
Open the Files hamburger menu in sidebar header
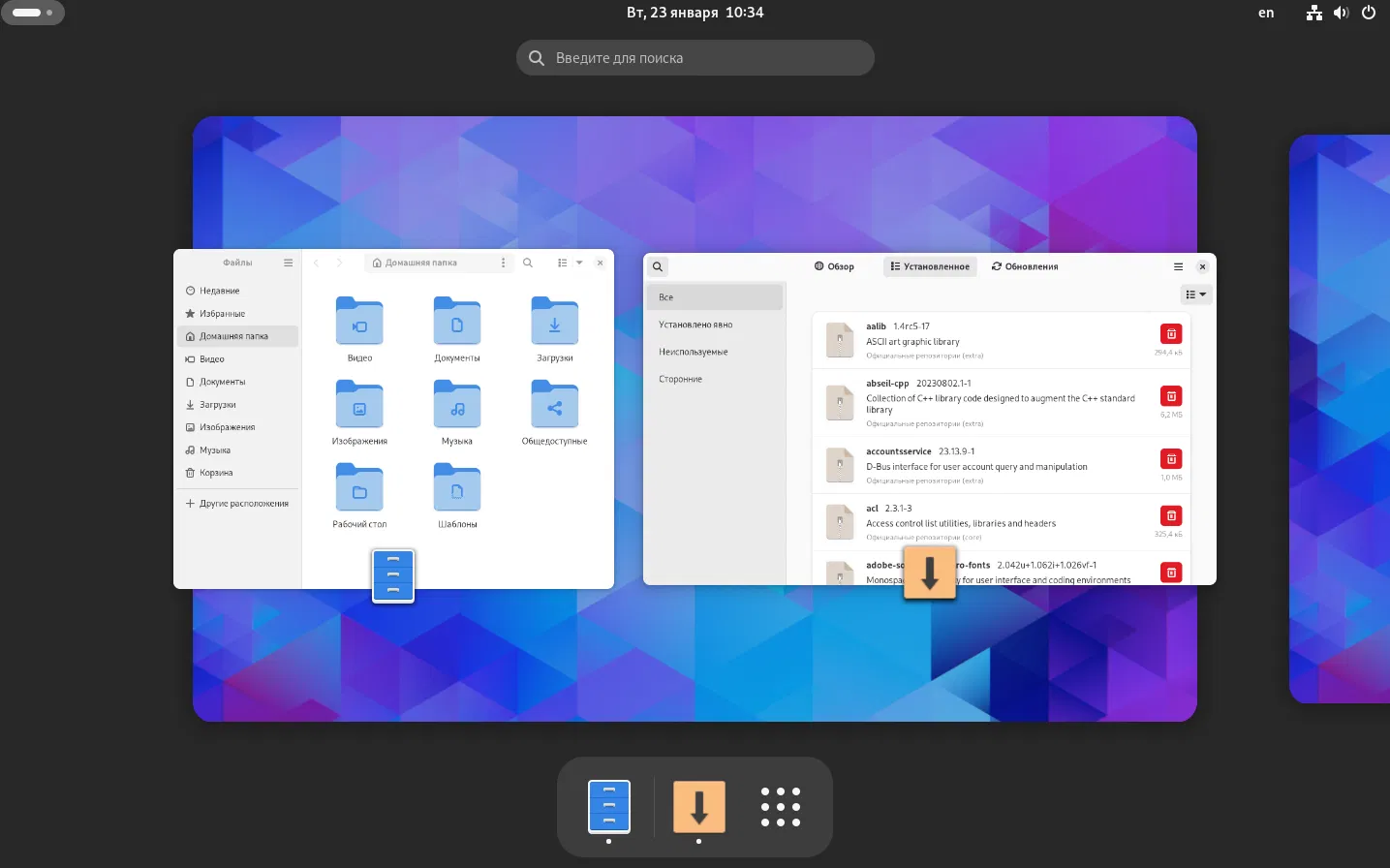288,263
